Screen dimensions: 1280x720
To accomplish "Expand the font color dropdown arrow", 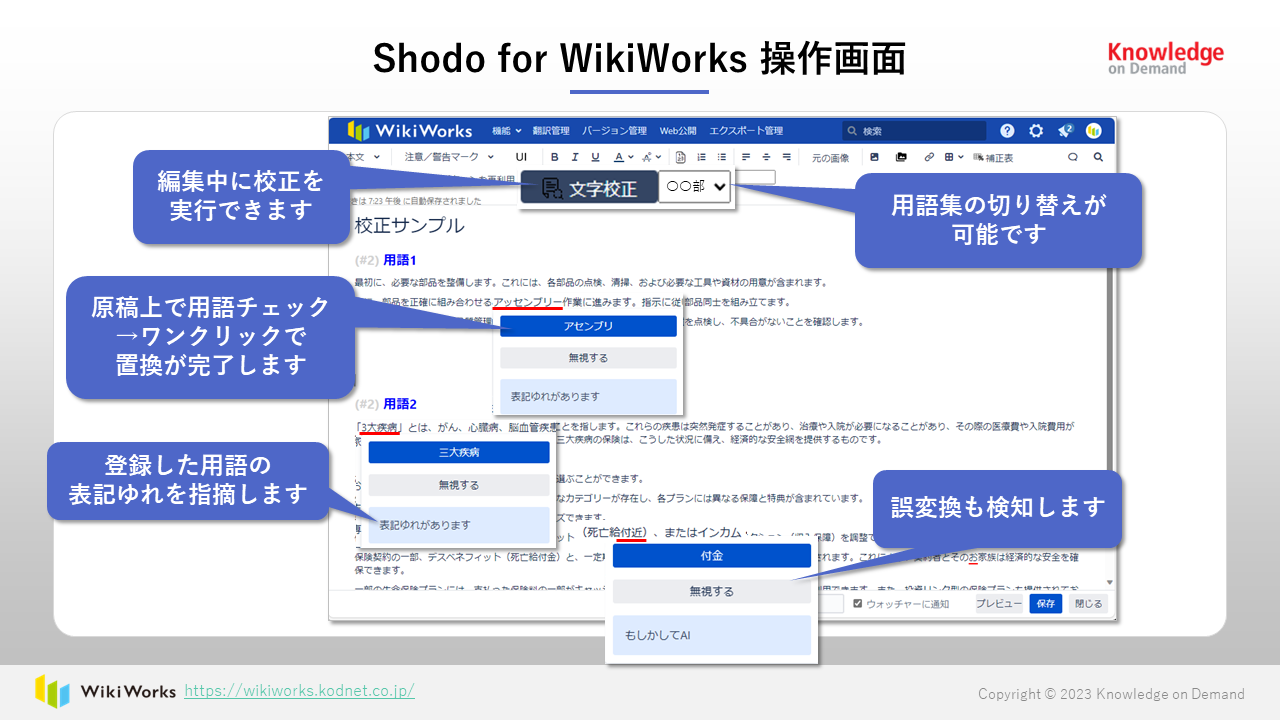I will (631, 157).
